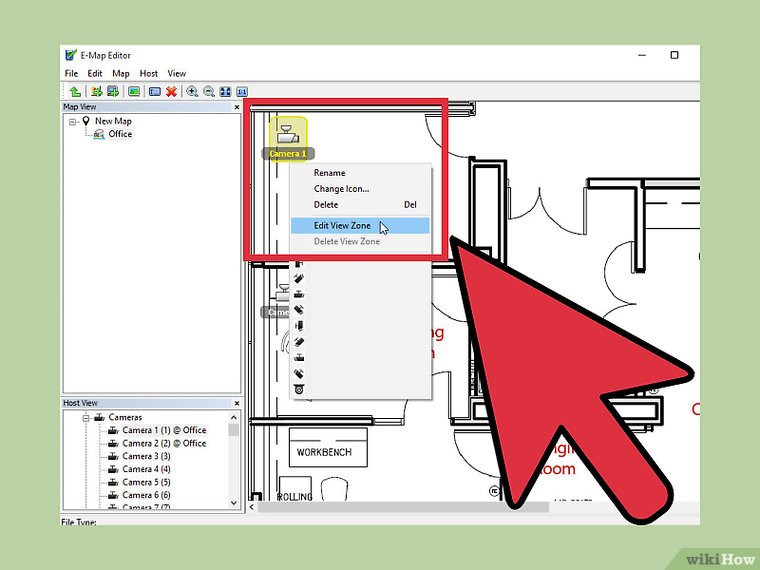Click the 1:1 actual size icon
760x570 pixels.
[x=241, y=91]
